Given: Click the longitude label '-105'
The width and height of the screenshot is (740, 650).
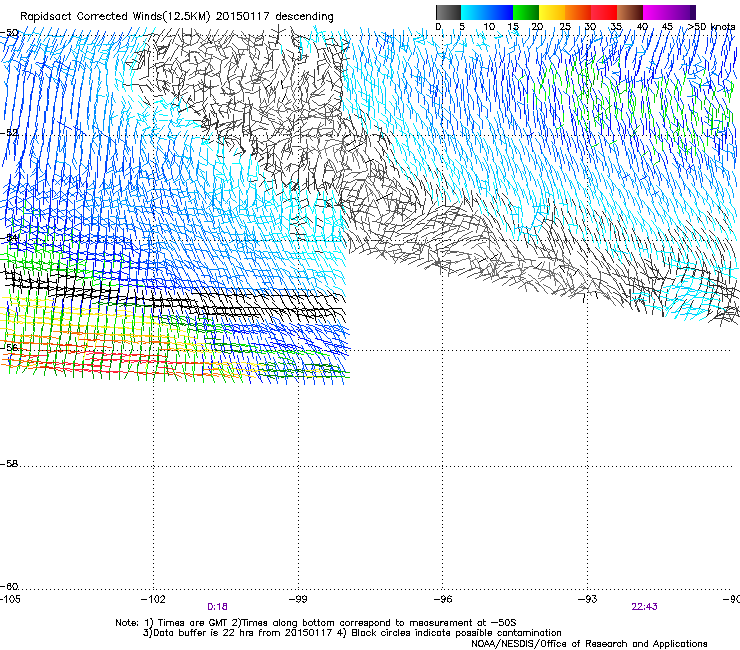Looking at the screenshot, I should 10,599.
